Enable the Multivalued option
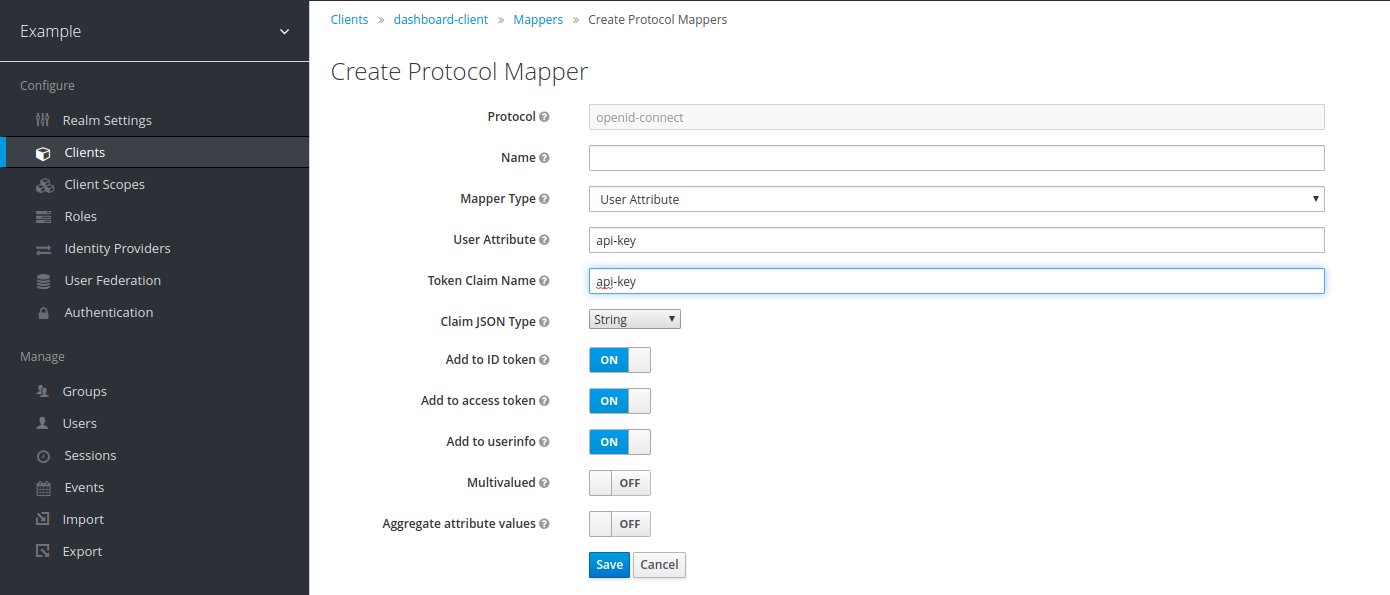The height and width of the screenshot is (595, 1390). [619, 482]
